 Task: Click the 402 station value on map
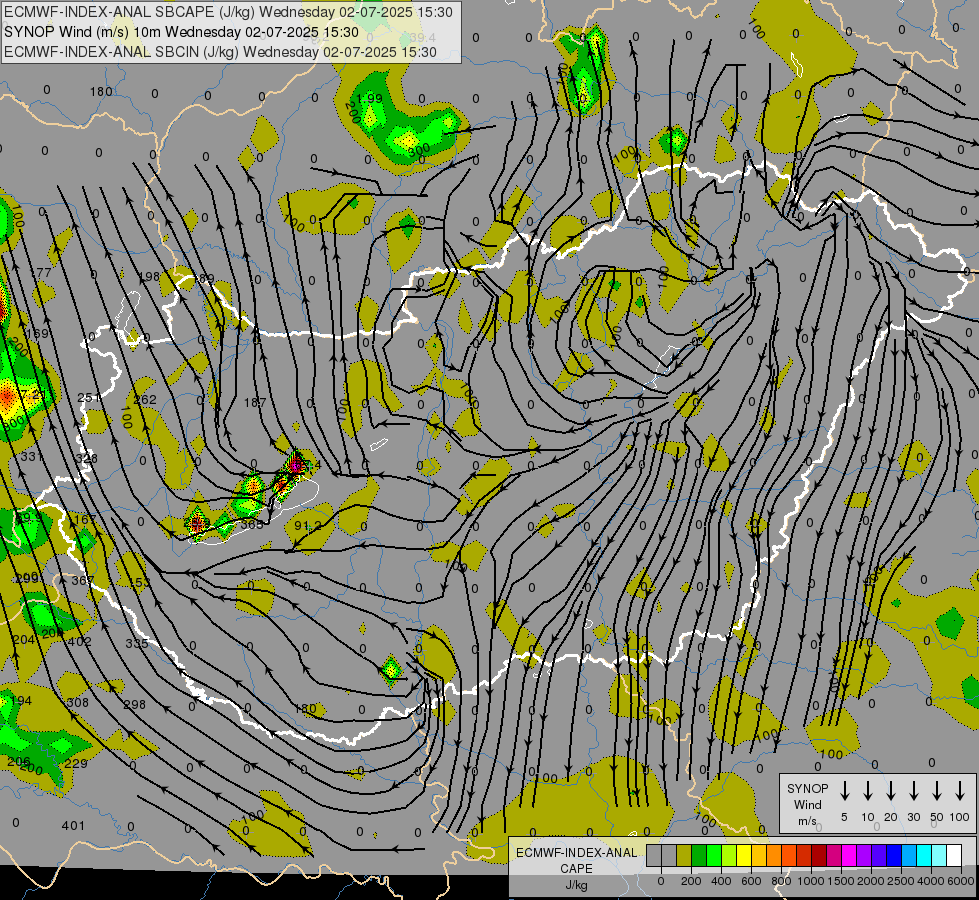pyautogui.click(x=80, y=641)
